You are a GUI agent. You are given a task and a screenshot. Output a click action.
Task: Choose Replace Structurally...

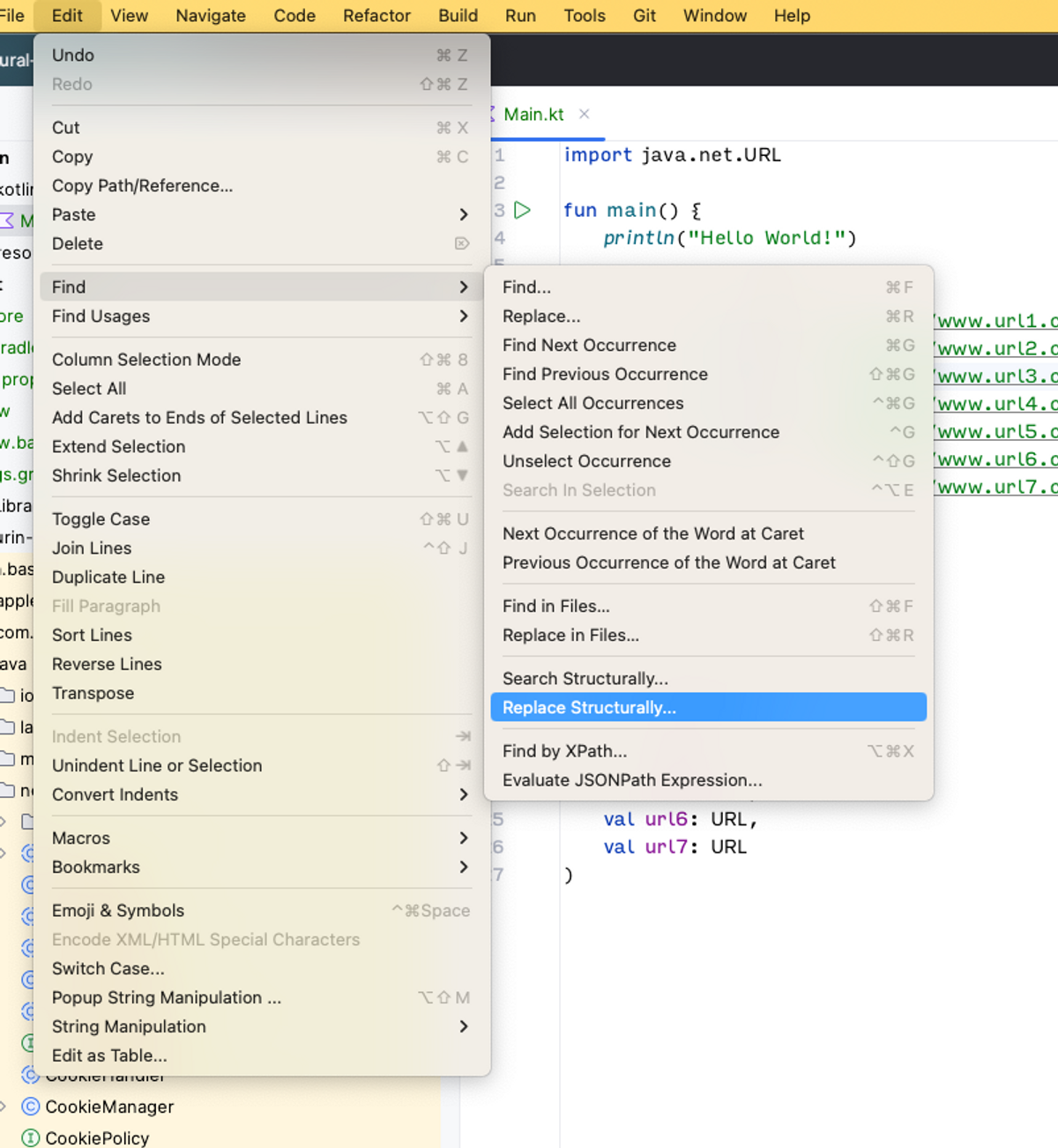[708, 707]
